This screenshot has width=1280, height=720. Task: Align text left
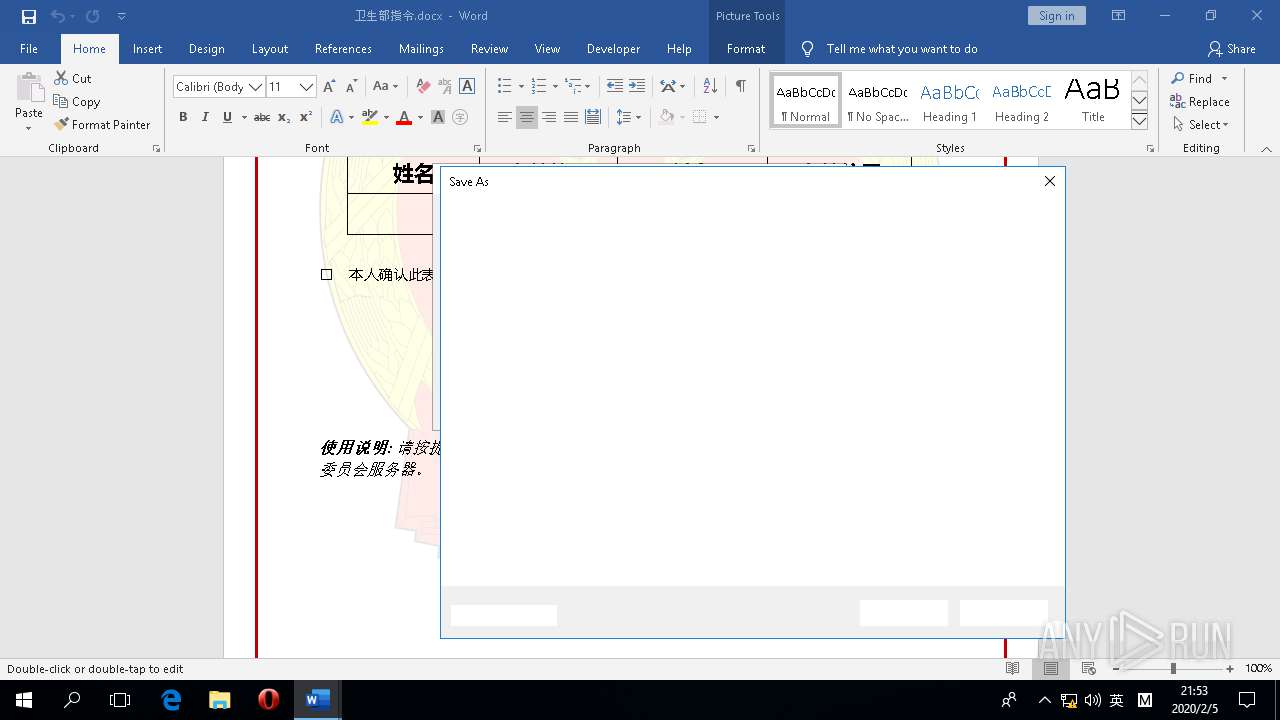click(505, 117)
